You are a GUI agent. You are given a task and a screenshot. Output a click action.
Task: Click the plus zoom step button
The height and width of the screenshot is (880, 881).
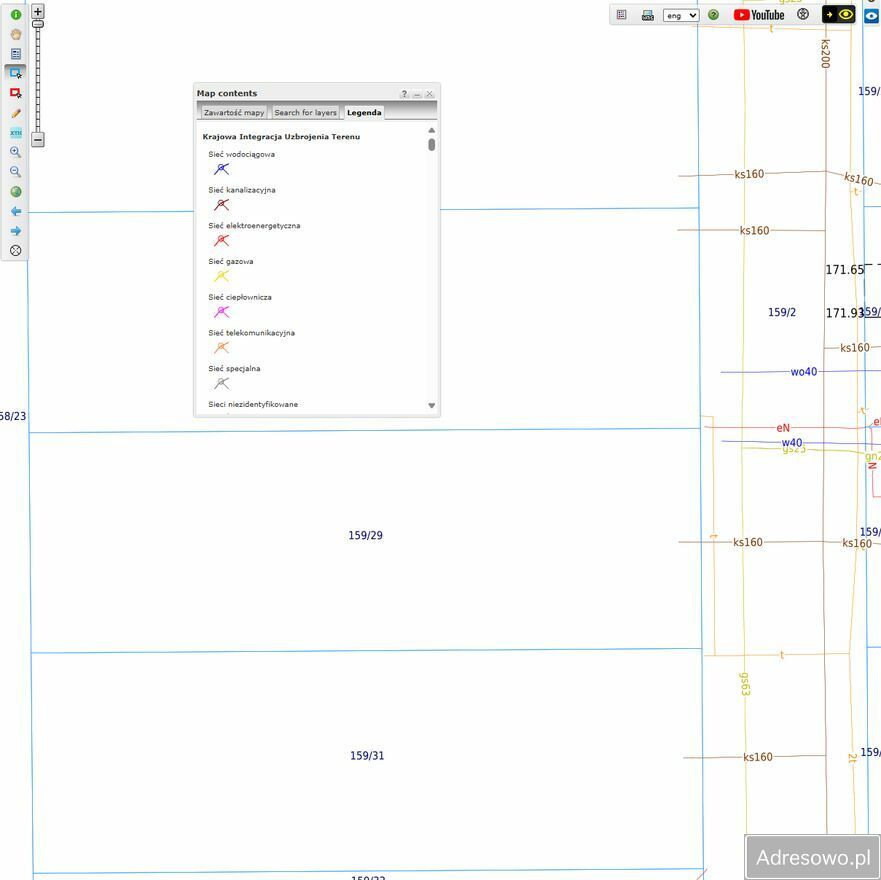(38, 11)
